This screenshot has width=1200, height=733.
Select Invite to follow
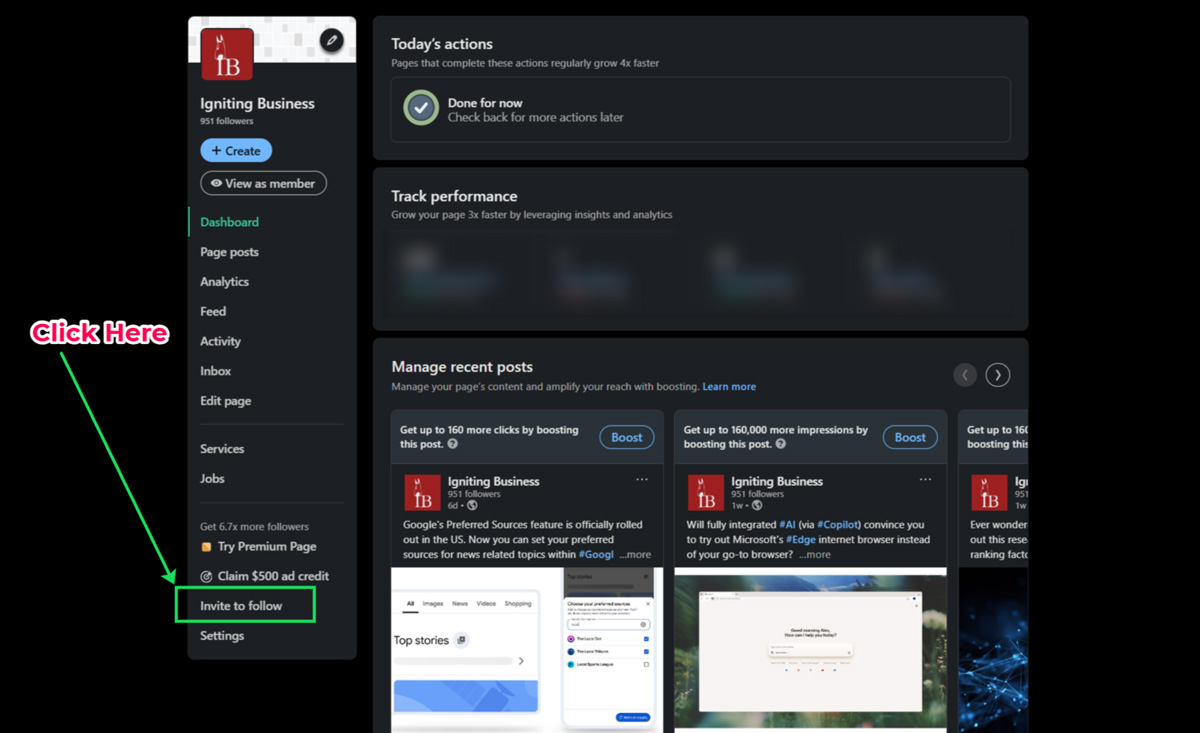pos(241,606)
